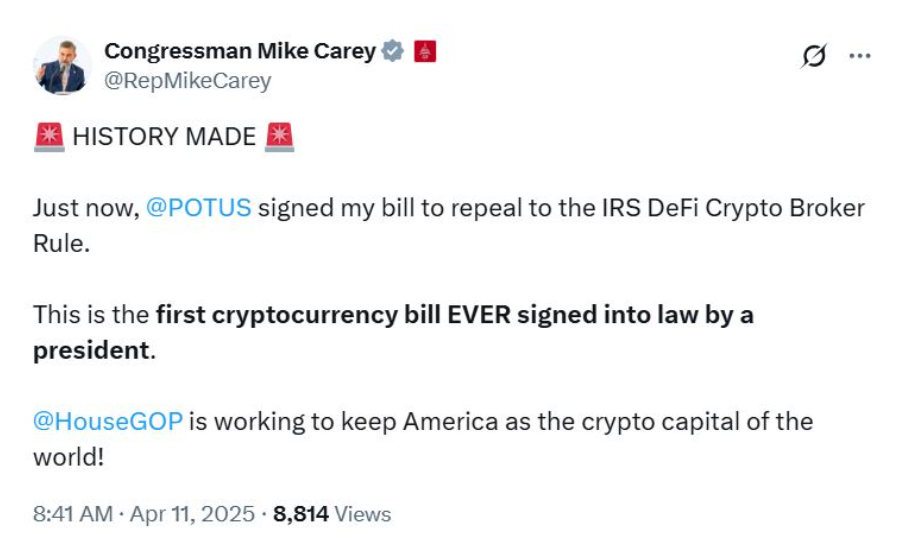Viewport: 923px width, 538px height.
Task: Click the bold word "president"
Action: coord(92,352)
